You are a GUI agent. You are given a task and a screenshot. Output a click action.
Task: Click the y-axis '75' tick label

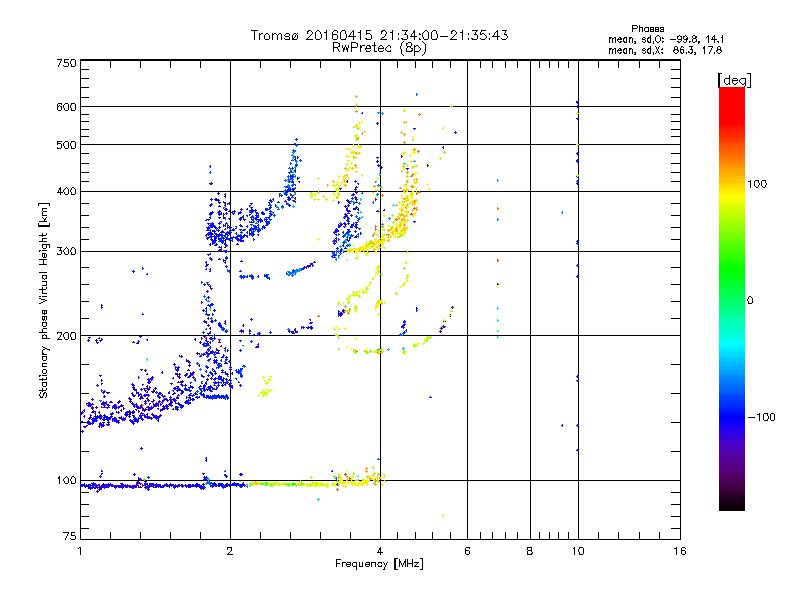(x=70, y=536)
